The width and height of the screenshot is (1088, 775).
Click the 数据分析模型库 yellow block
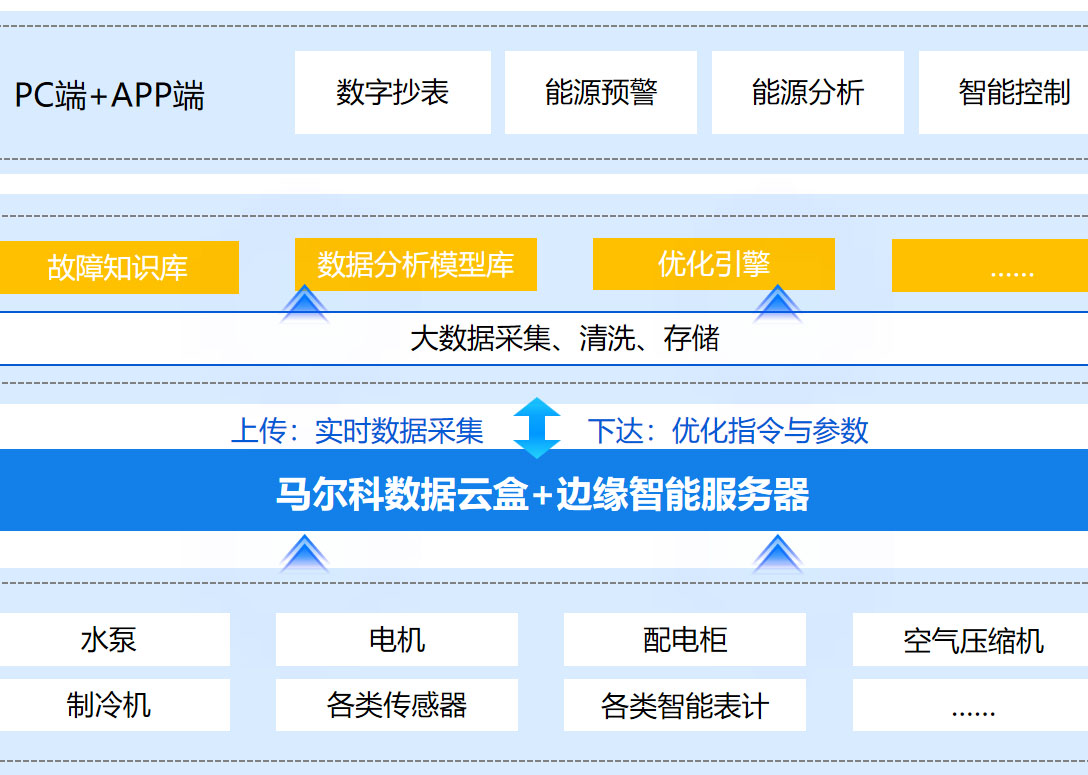coord(416,264)
